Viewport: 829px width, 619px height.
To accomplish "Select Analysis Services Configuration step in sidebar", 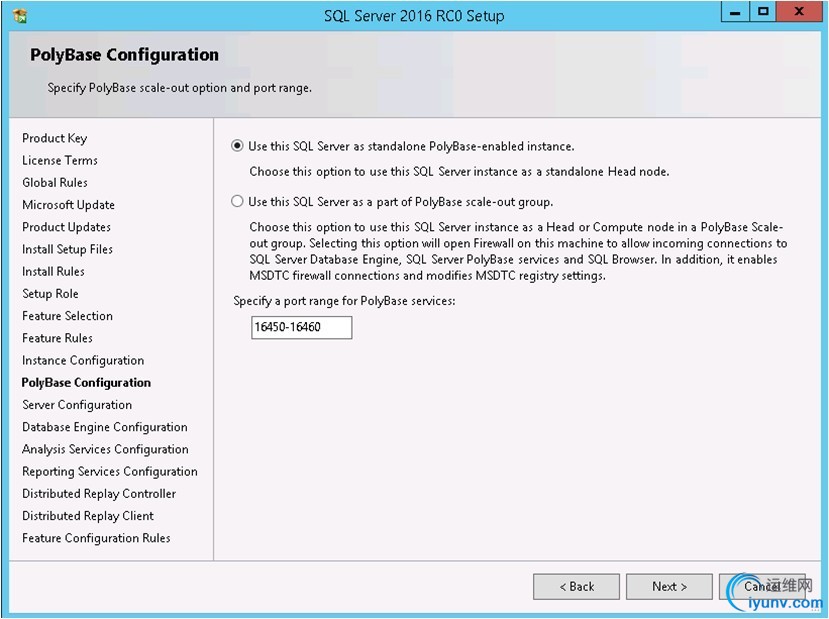I will coord(105,449).
